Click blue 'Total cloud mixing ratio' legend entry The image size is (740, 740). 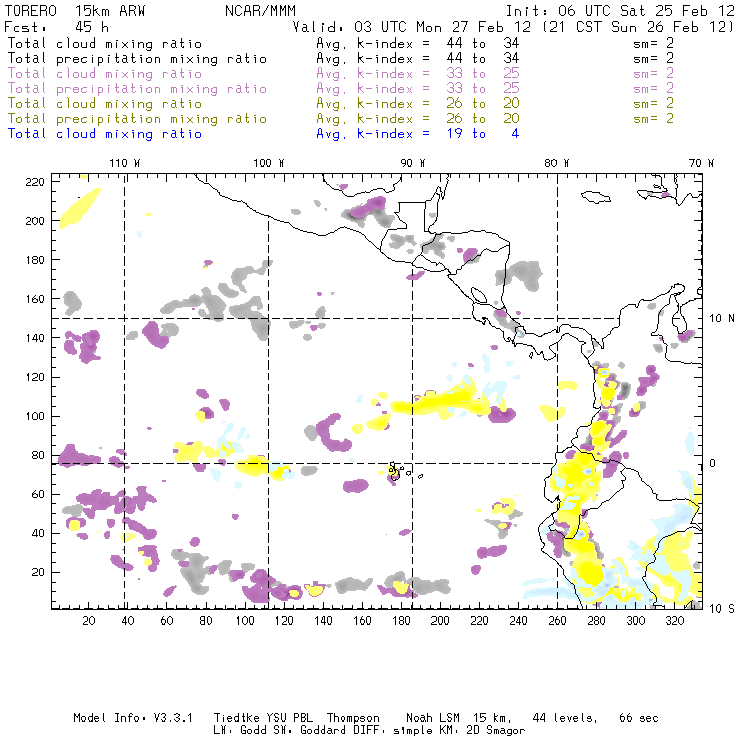[x=104, y=134]
